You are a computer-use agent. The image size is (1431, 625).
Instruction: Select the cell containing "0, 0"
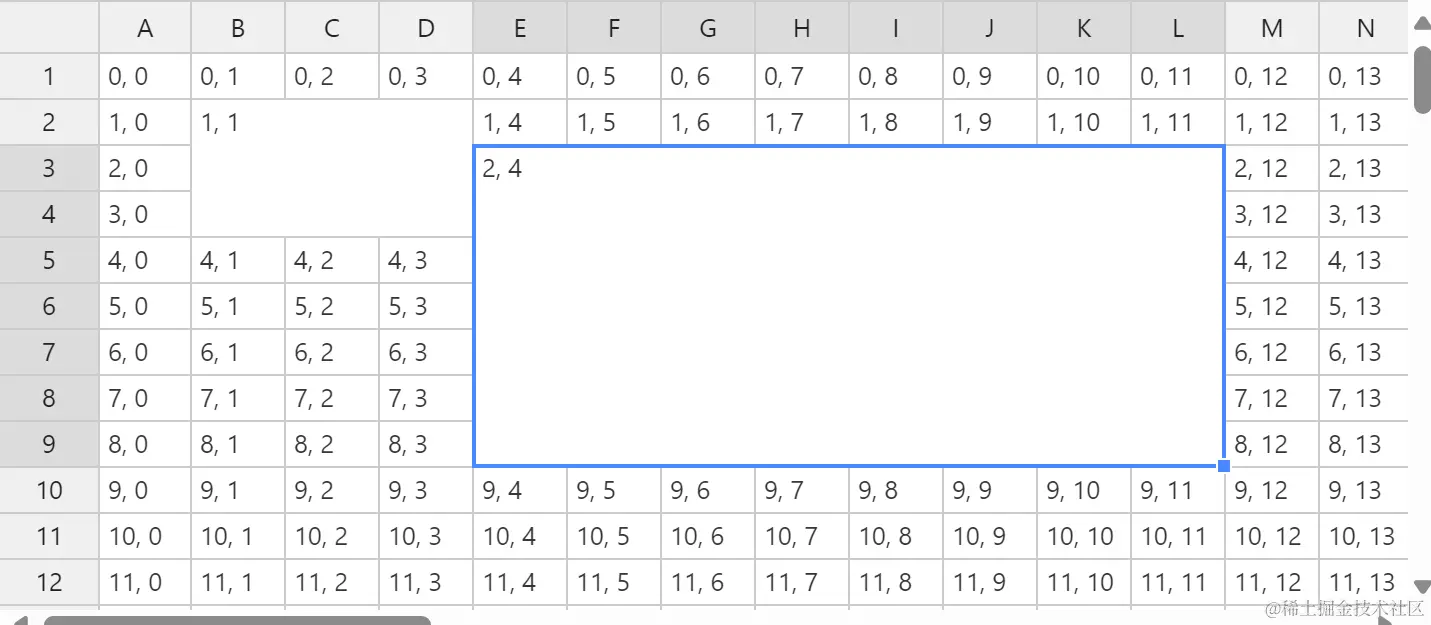click(145, 76)
